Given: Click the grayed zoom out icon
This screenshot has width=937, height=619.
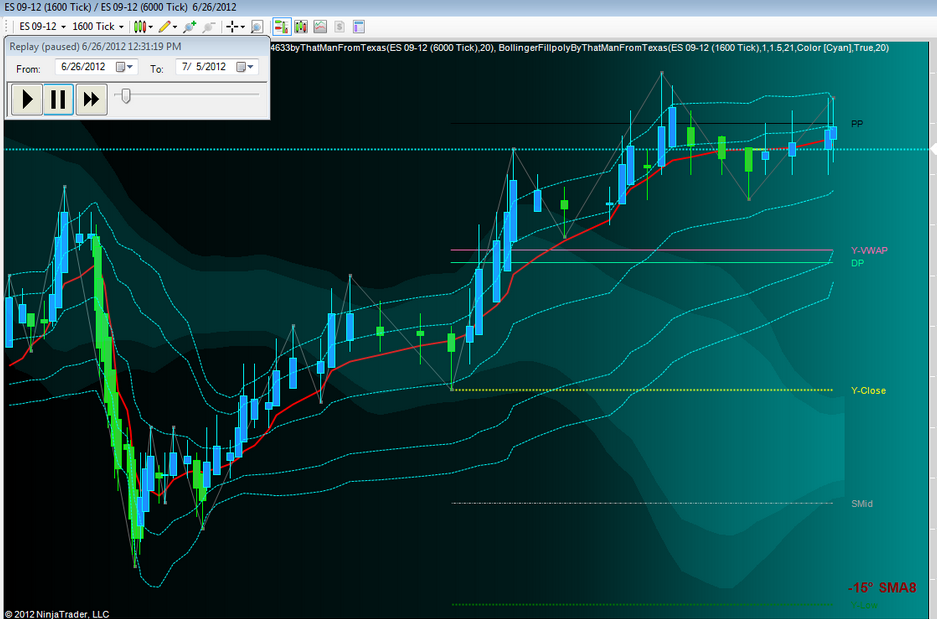Looking at the screenshot, I should 209,26.
